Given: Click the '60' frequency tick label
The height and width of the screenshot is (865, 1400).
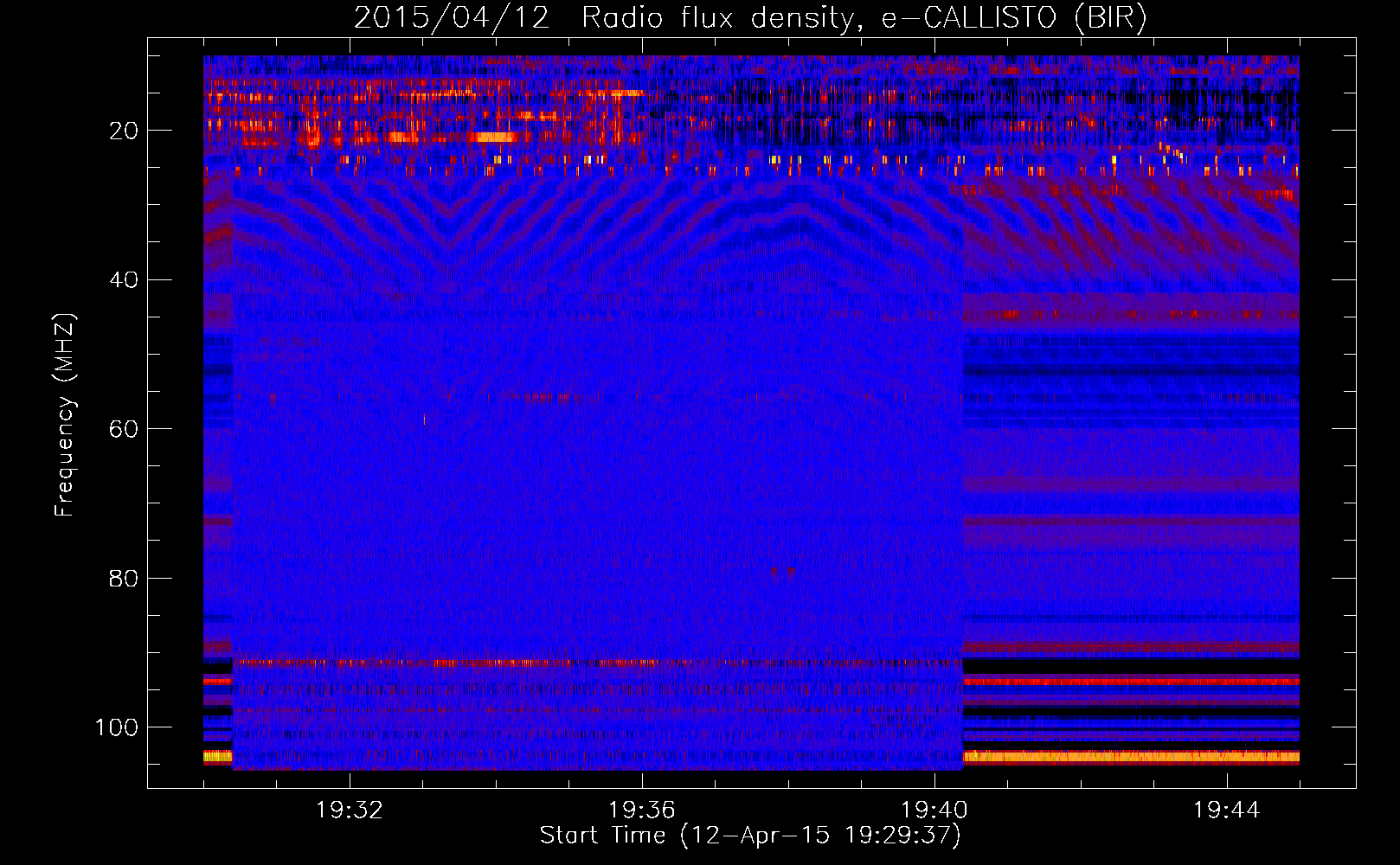Looking at the screenshot, I should point(124,429).
